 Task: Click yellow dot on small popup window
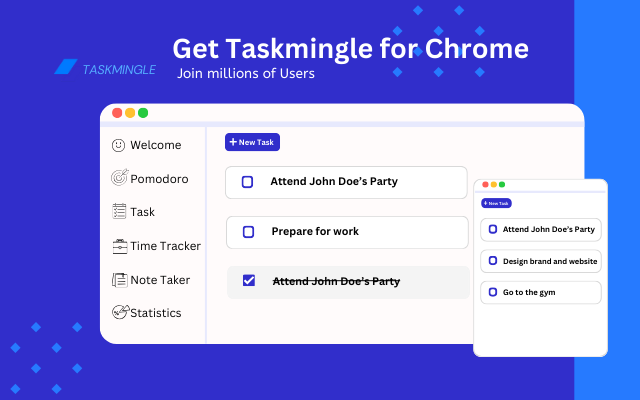(x=494, y=184)
